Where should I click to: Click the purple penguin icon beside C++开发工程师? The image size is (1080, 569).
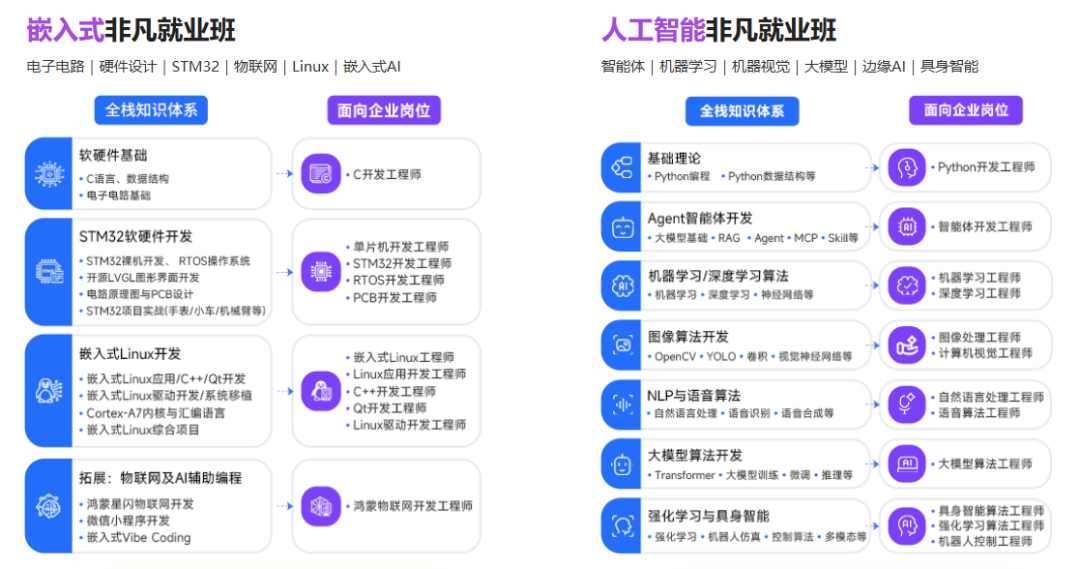[321, 391]
